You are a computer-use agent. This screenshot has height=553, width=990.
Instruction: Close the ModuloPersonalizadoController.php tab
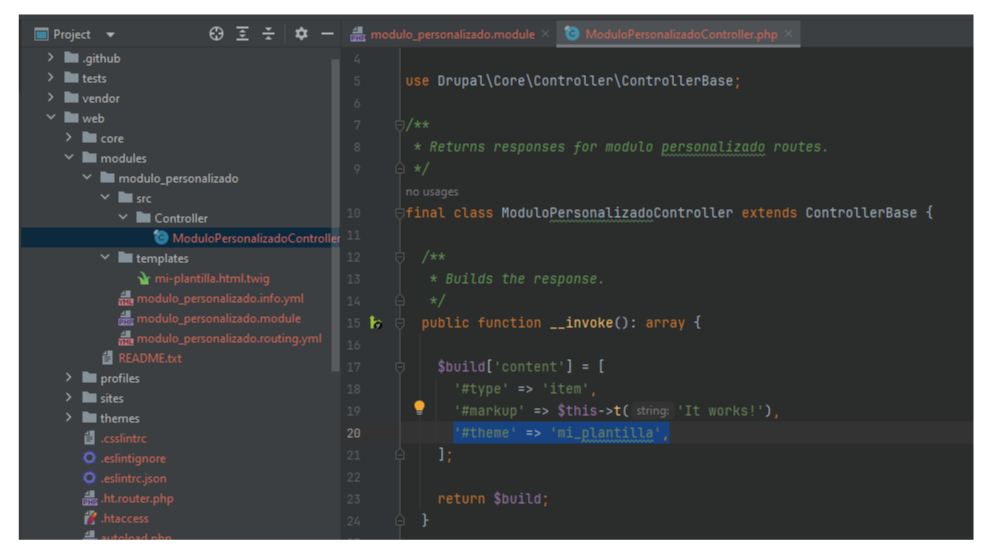789,34
